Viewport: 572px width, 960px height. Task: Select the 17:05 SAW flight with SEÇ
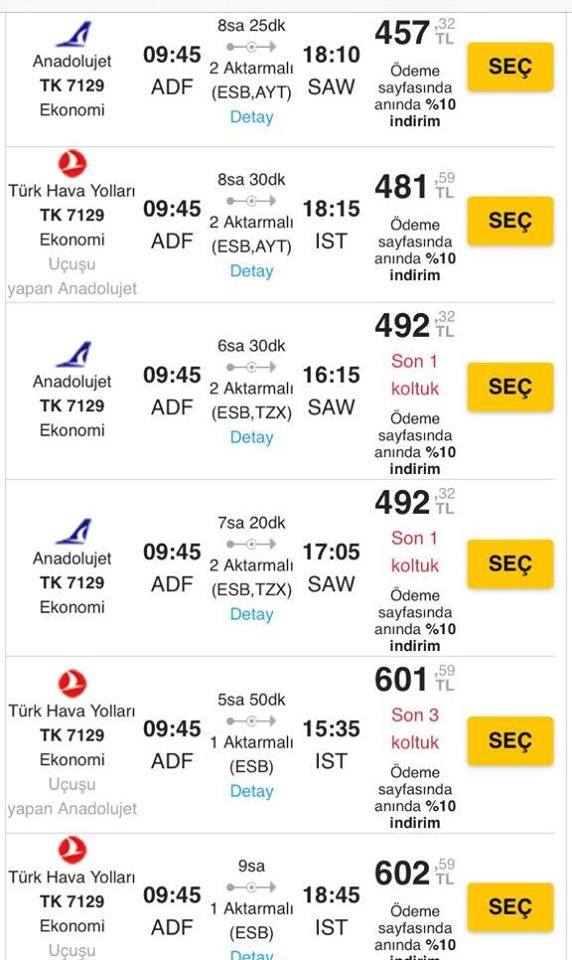click(x=510, y=564)
